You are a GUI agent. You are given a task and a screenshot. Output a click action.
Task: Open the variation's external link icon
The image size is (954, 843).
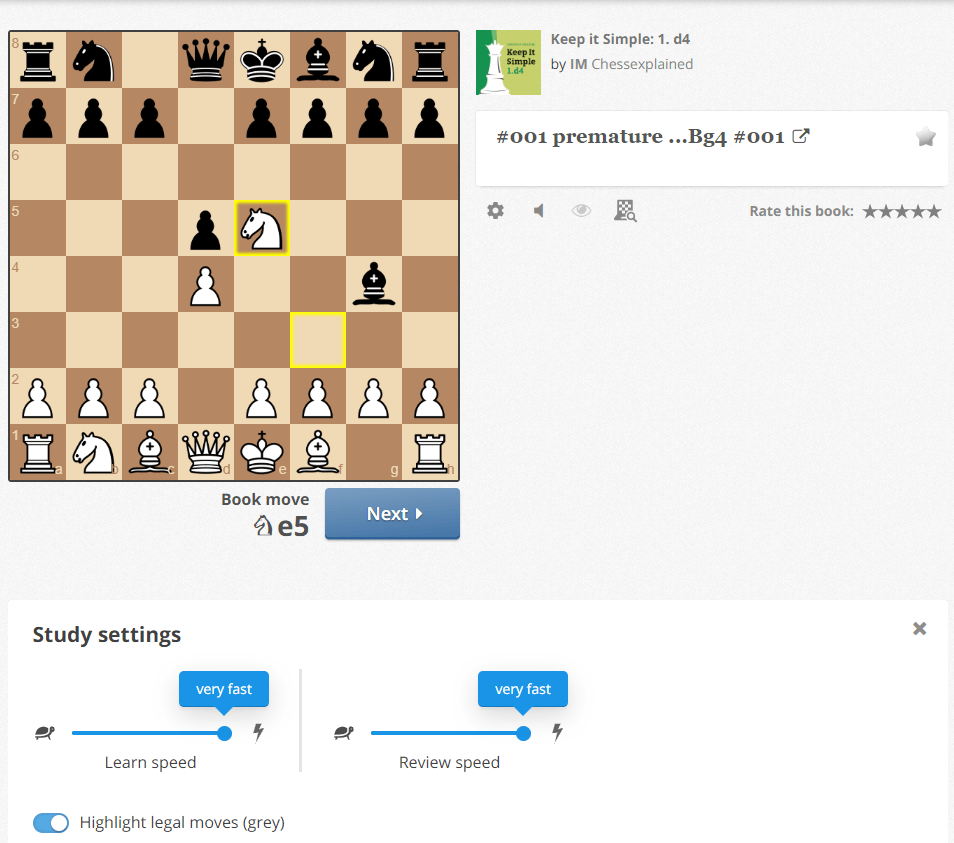click(801, 136)
